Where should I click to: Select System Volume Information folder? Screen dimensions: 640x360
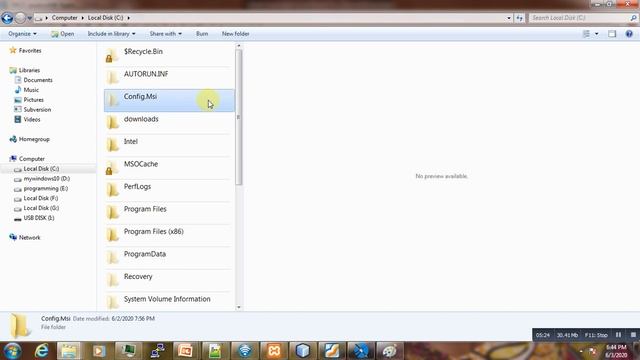pos(169,302)
